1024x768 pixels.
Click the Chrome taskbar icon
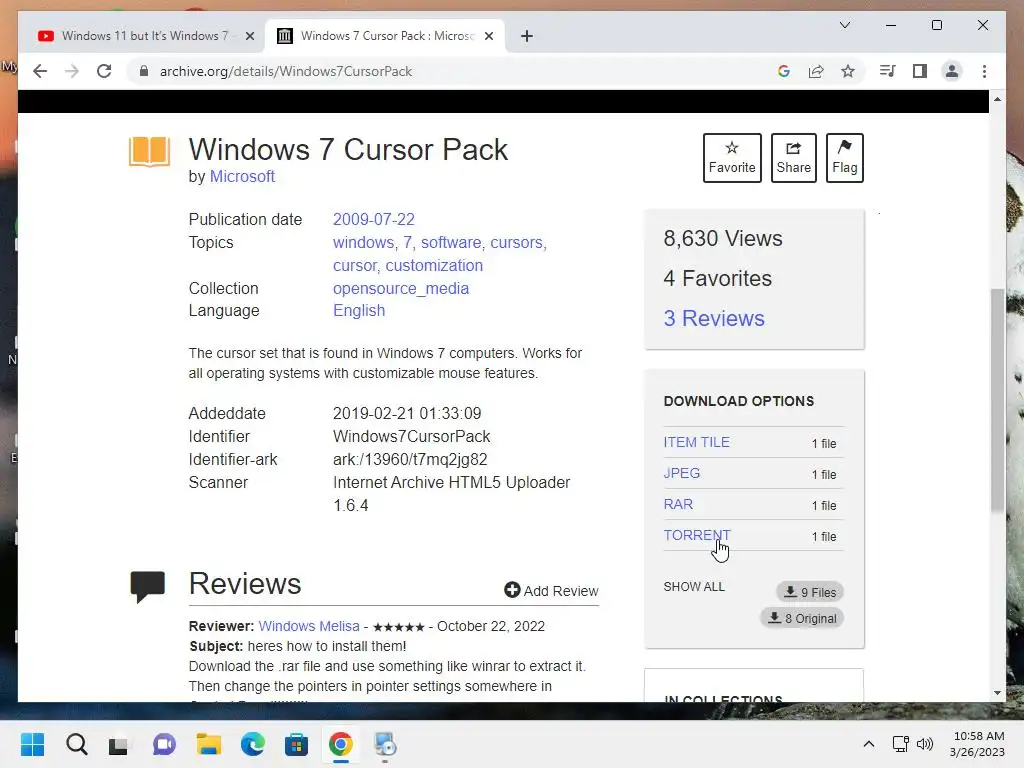pos(341,744)
